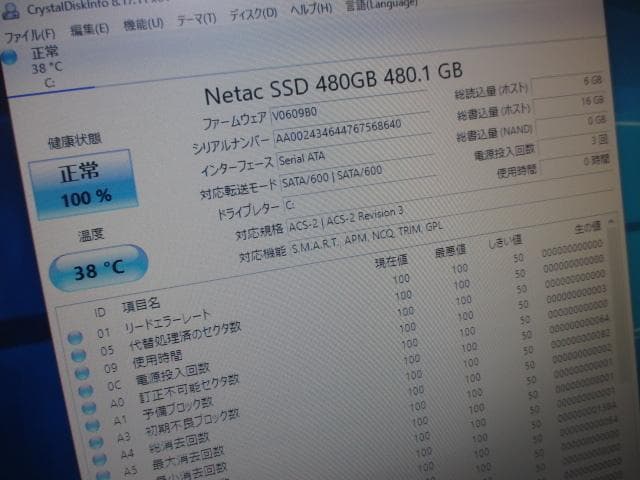Click status icon of row 09 使用時間
The image size is (640, 480).
(x=82, y=372)
